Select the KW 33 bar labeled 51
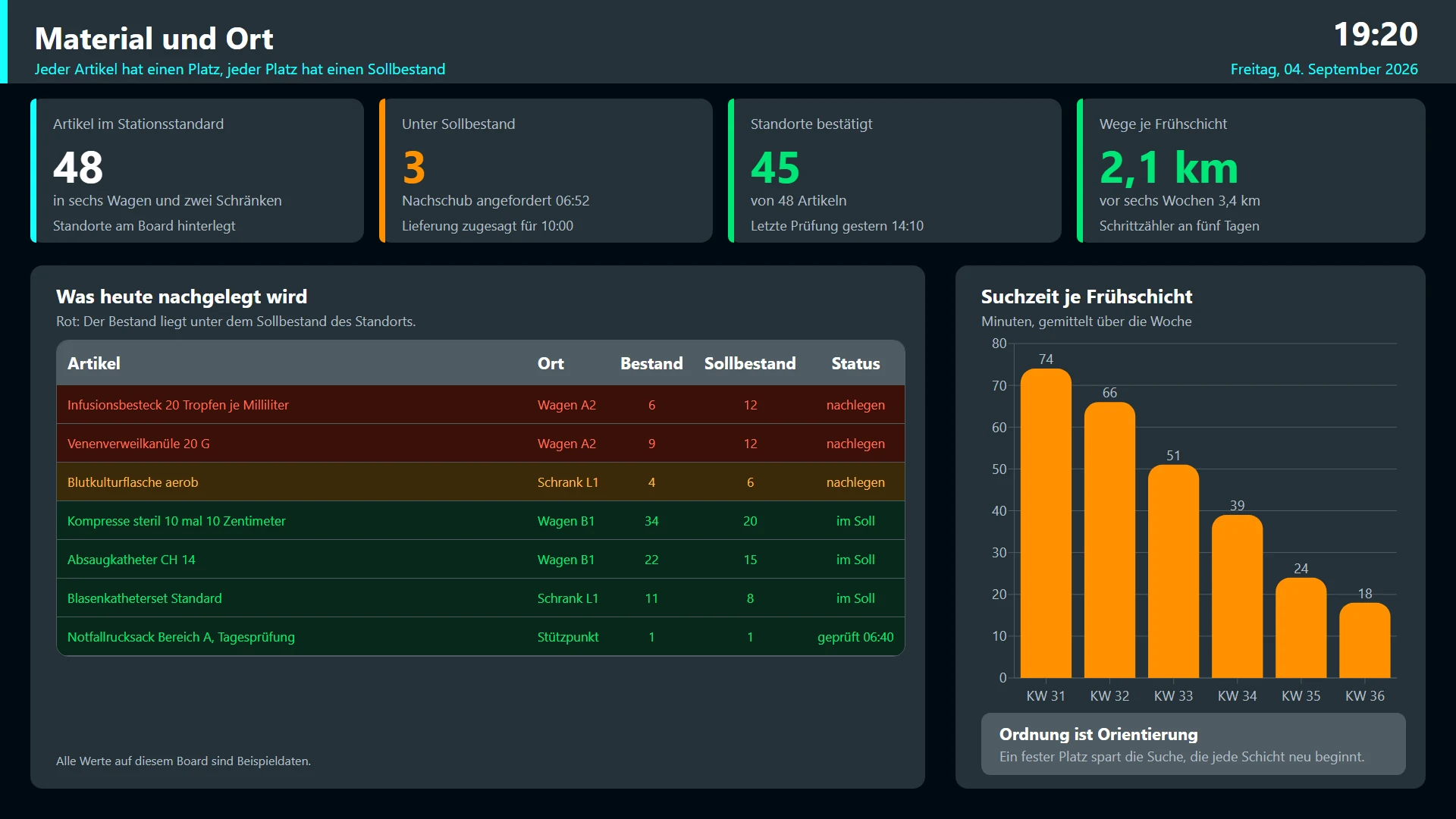 click(x=1173, y=571)
